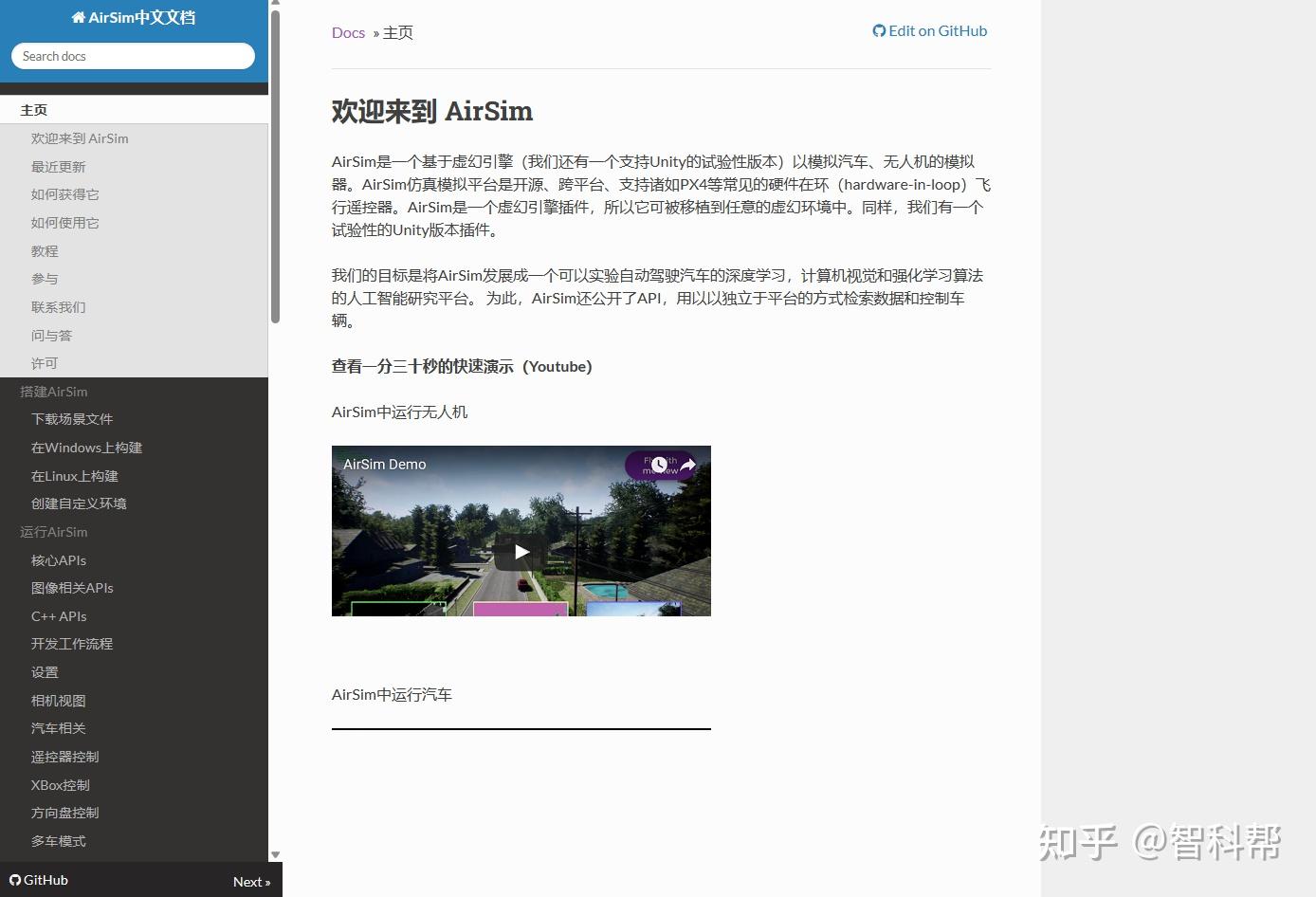Open the 设置 page
Image resolution: width=1316 pixels, height=897 pixels.
coord(45,671)
